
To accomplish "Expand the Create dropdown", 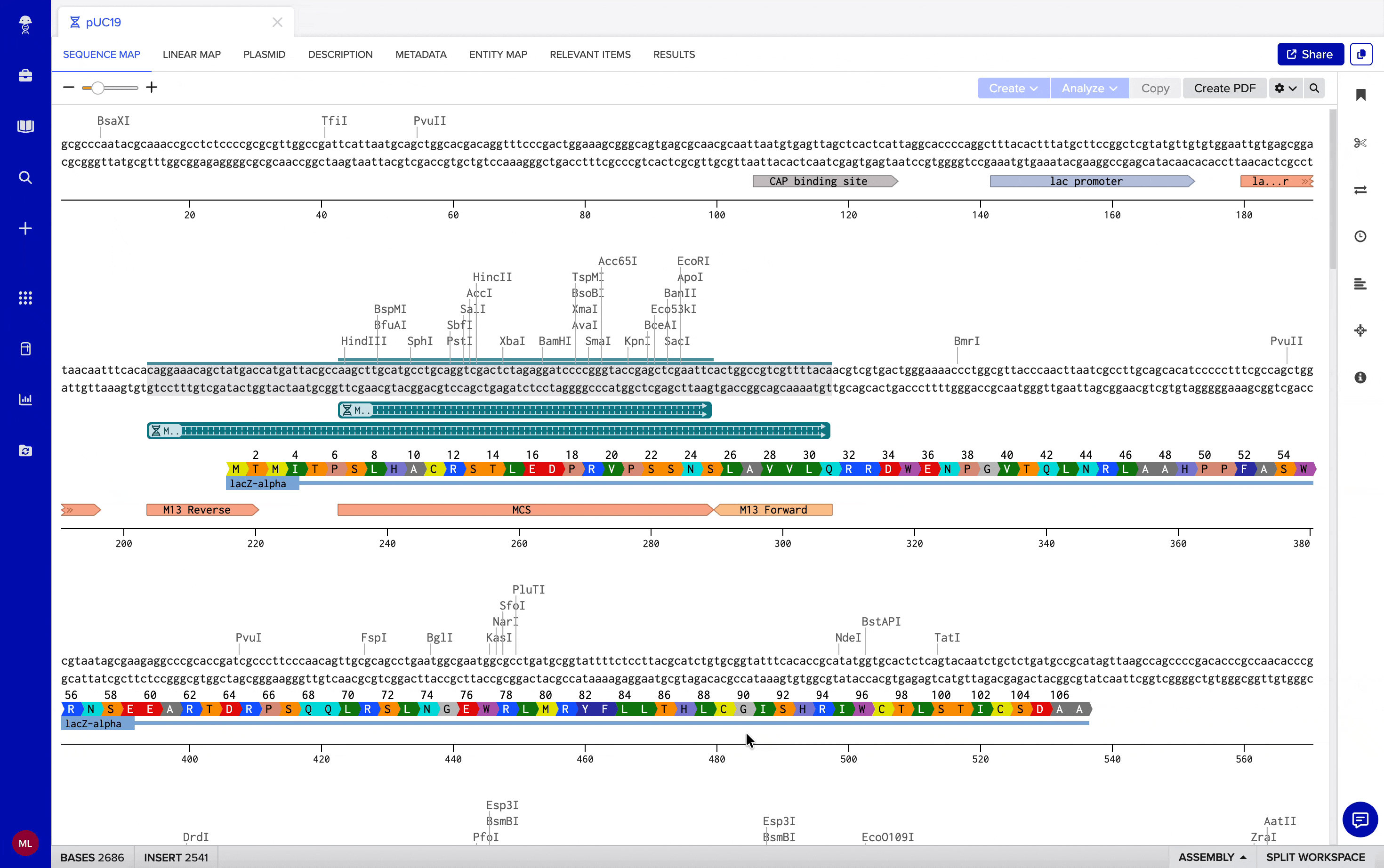I will tap(1013, 88).
